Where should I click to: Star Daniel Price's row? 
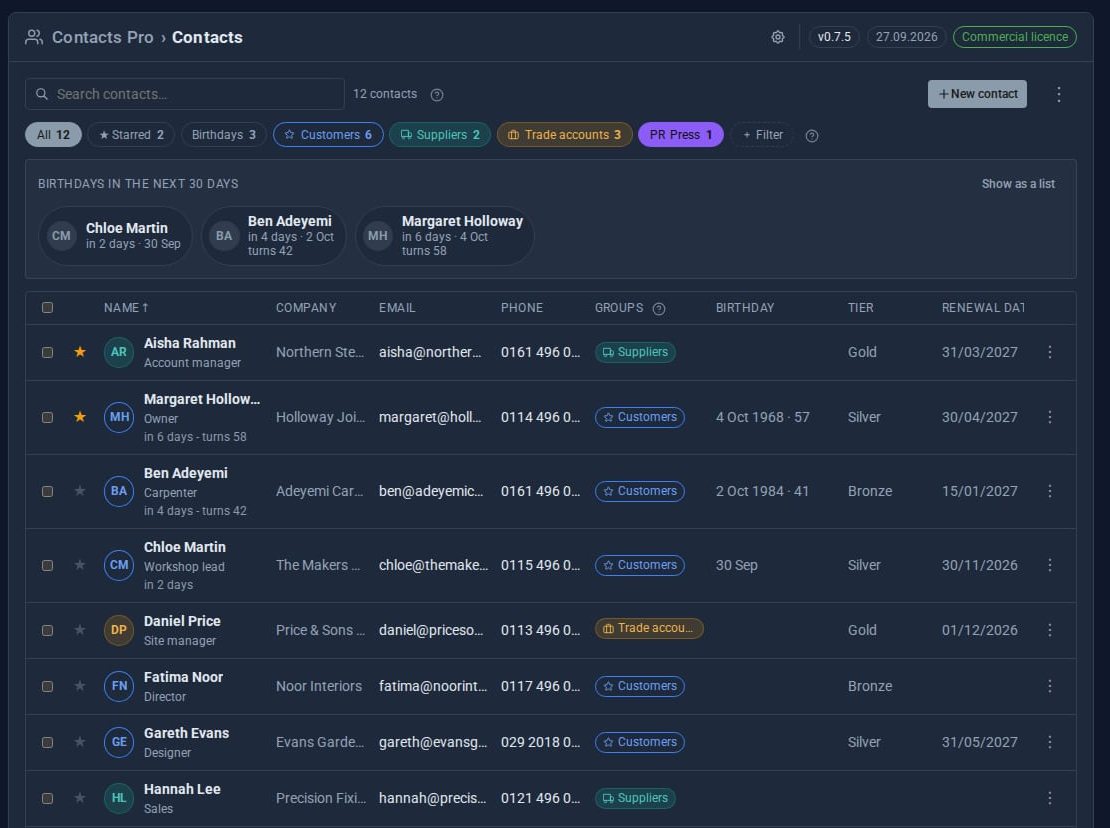coord(80,630)
